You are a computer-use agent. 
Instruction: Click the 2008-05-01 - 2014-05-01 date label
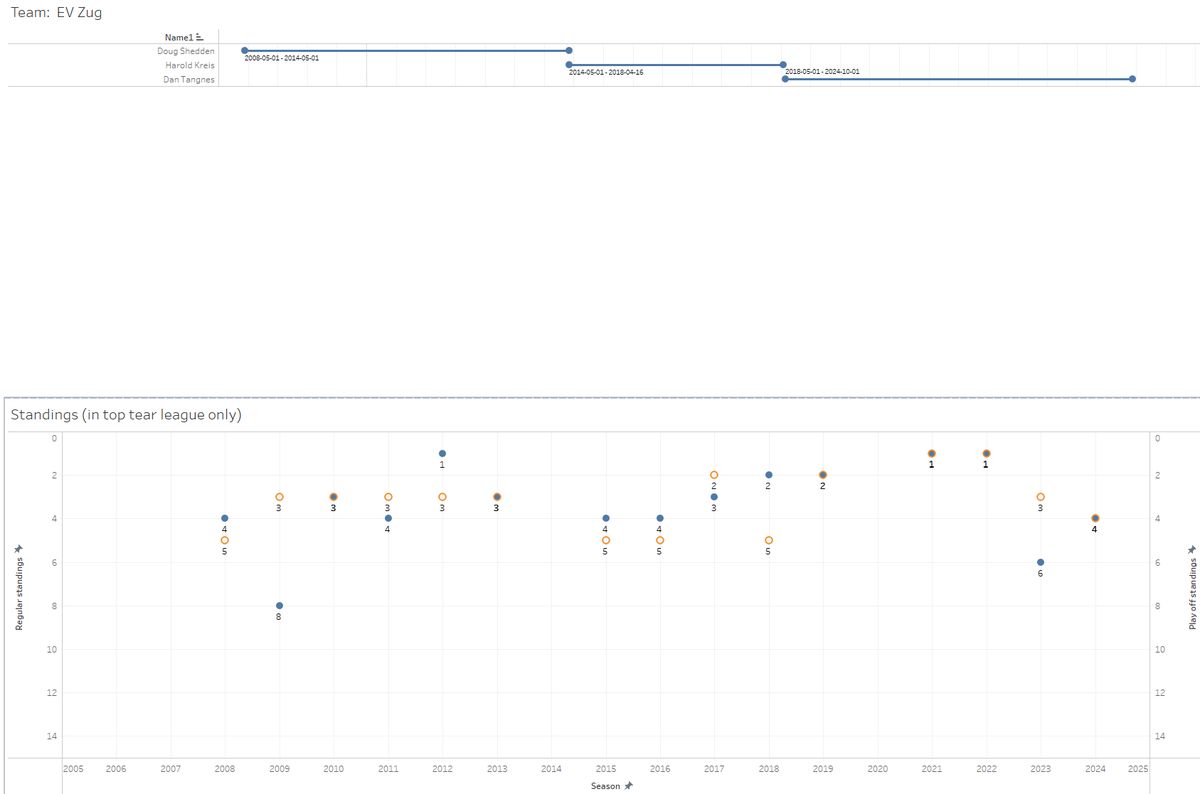(x=282, y=58)
